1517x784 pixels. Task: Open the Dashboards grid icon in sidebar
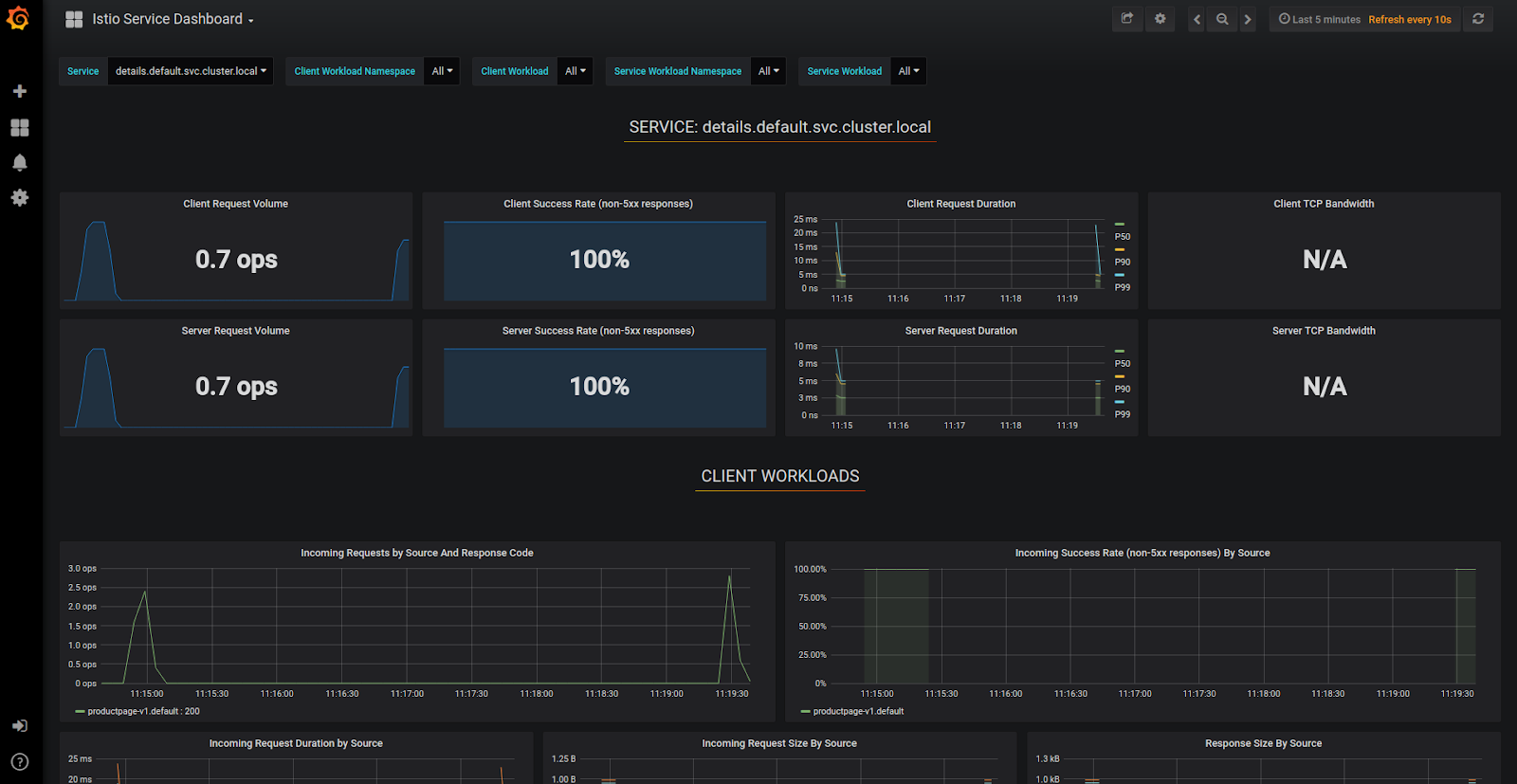(x=19, y=127)
